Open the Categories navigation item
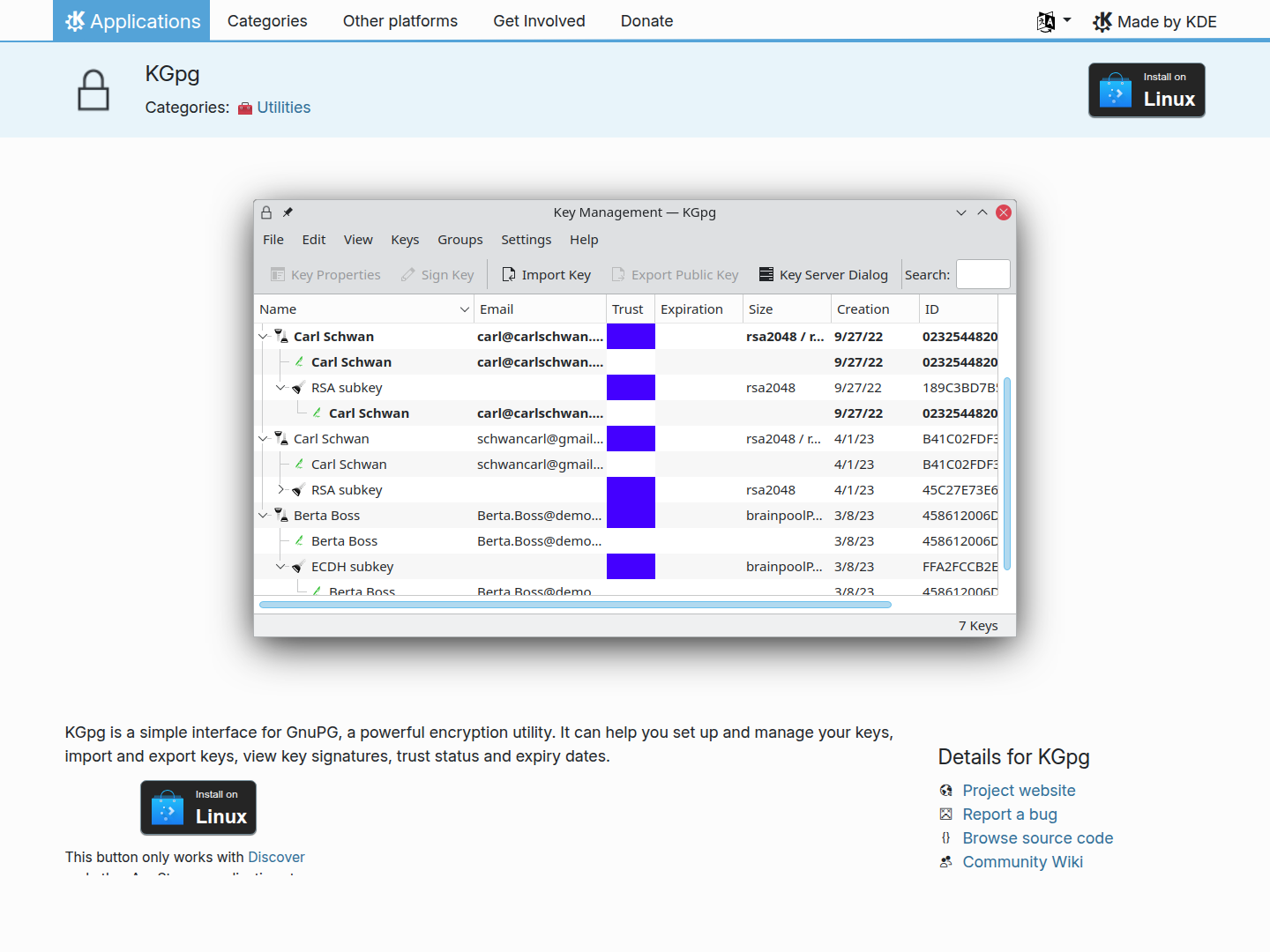The height and width of the screenshot is (952, 1270). 267,20
